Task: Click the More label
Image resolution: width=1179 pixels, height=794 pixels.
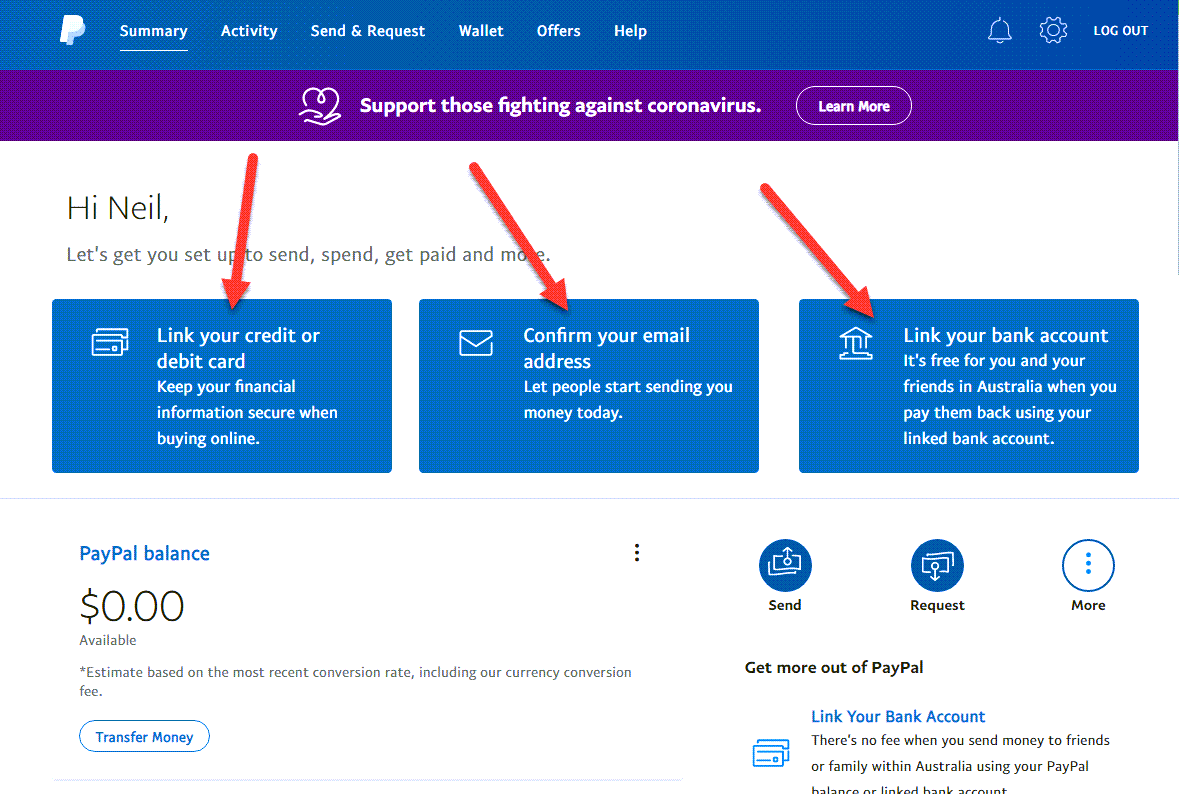Action: click(1088, 605)
